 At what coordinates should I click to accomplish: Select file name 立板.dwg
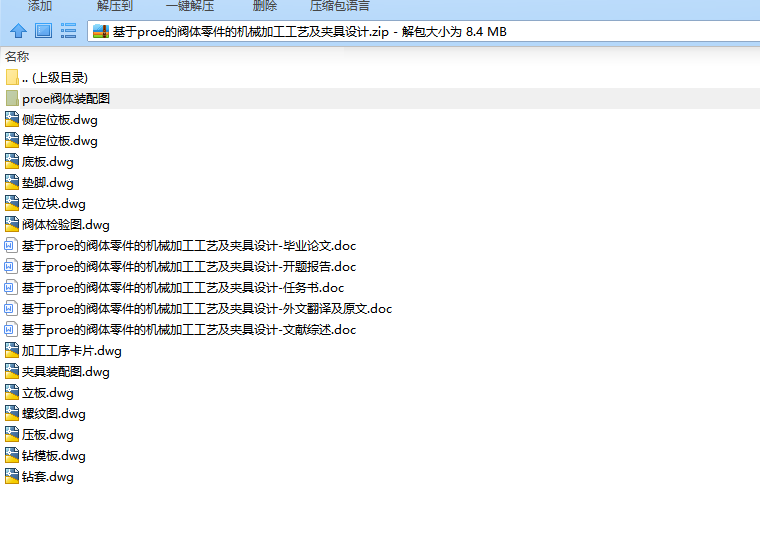[x=48, y=393]
